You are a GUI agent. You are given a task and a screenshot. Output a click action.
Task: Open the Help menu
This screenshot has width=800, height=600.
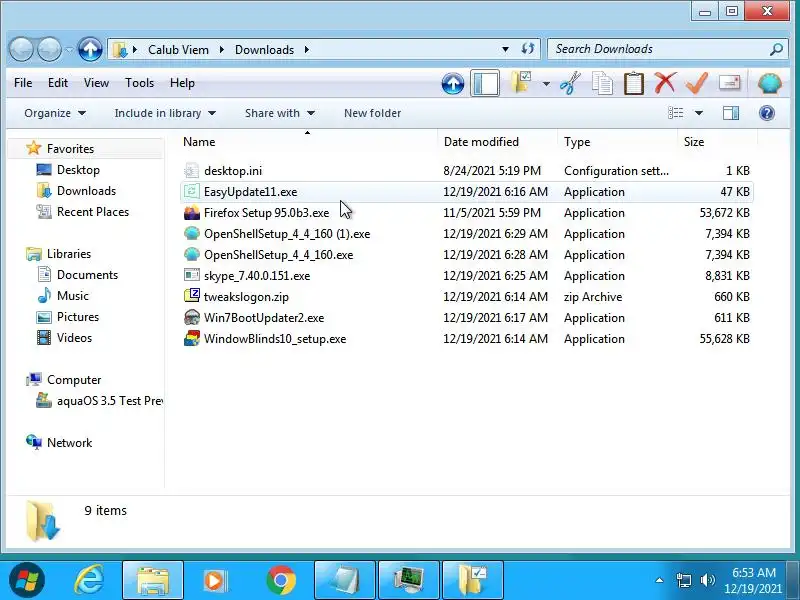tap(182, 83)
